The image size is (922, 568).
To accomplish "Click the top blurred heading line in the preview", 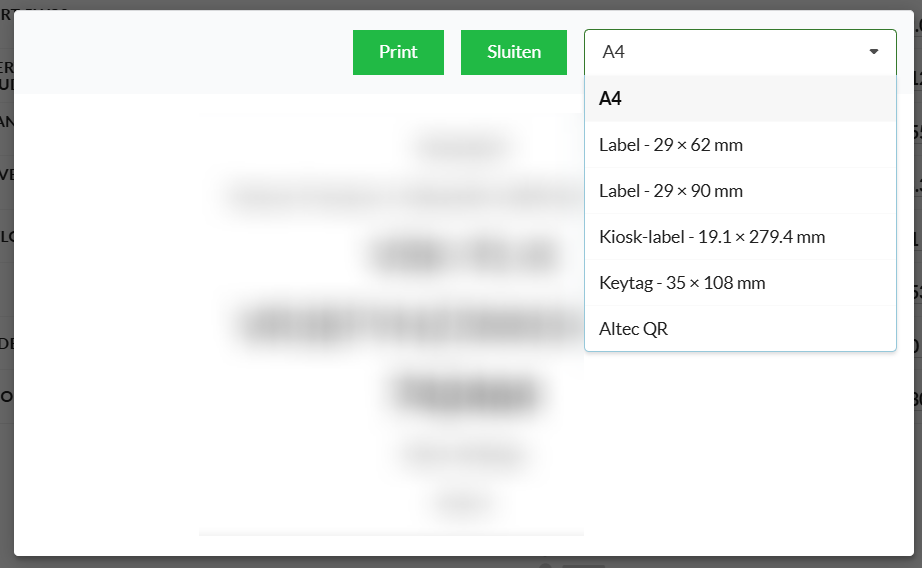I will [x=466, y=148].
